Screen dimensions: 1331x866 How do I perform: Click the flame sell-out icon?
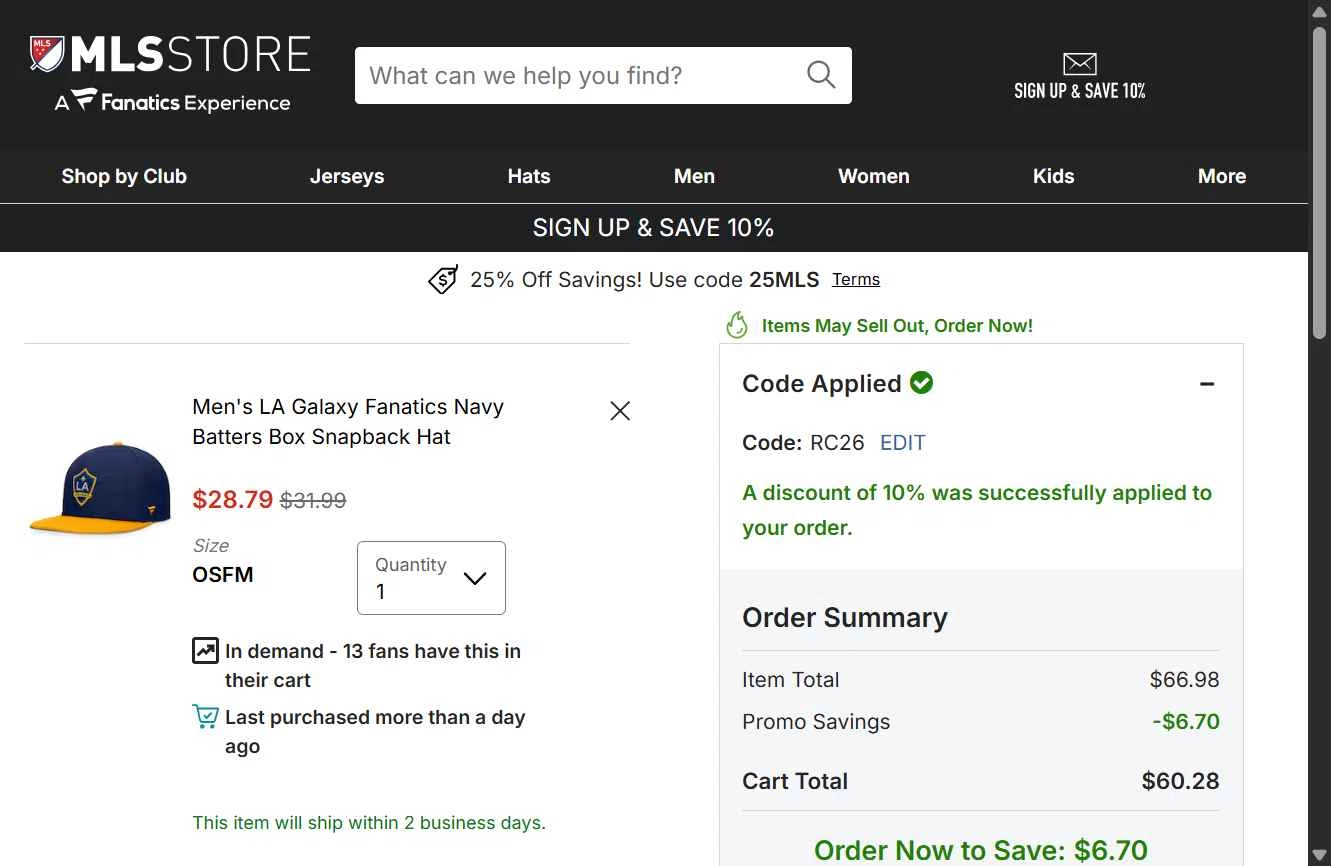(737, 325)
